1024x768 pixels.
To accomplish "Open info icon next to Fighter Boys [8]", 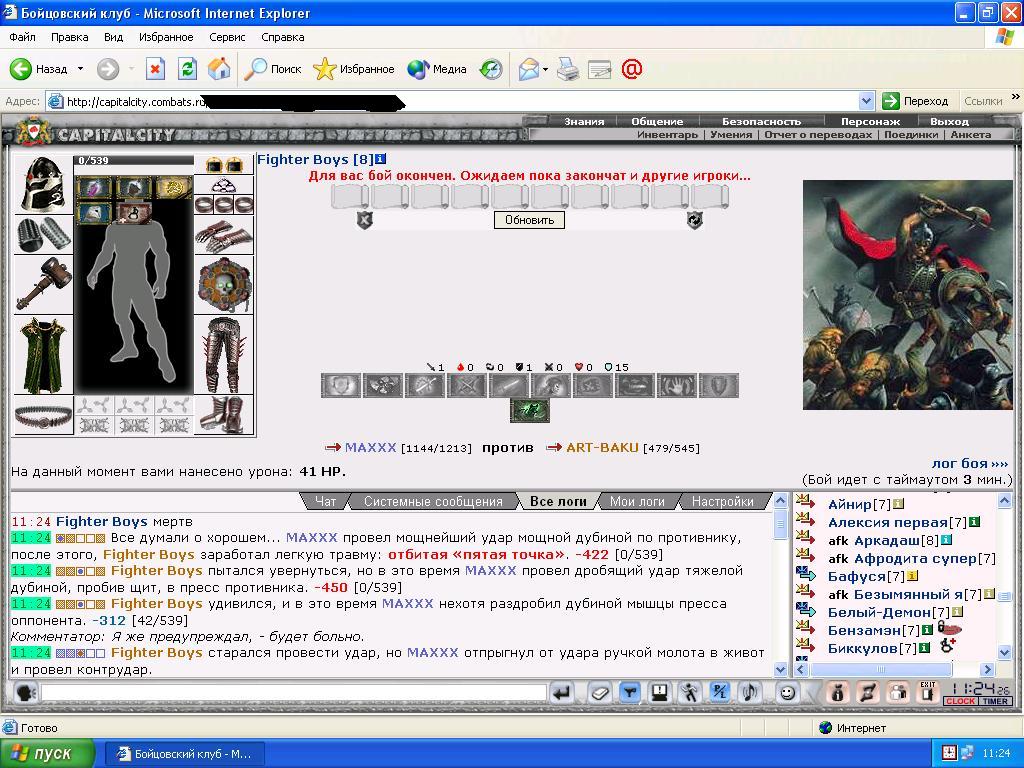I will point(381,159).
